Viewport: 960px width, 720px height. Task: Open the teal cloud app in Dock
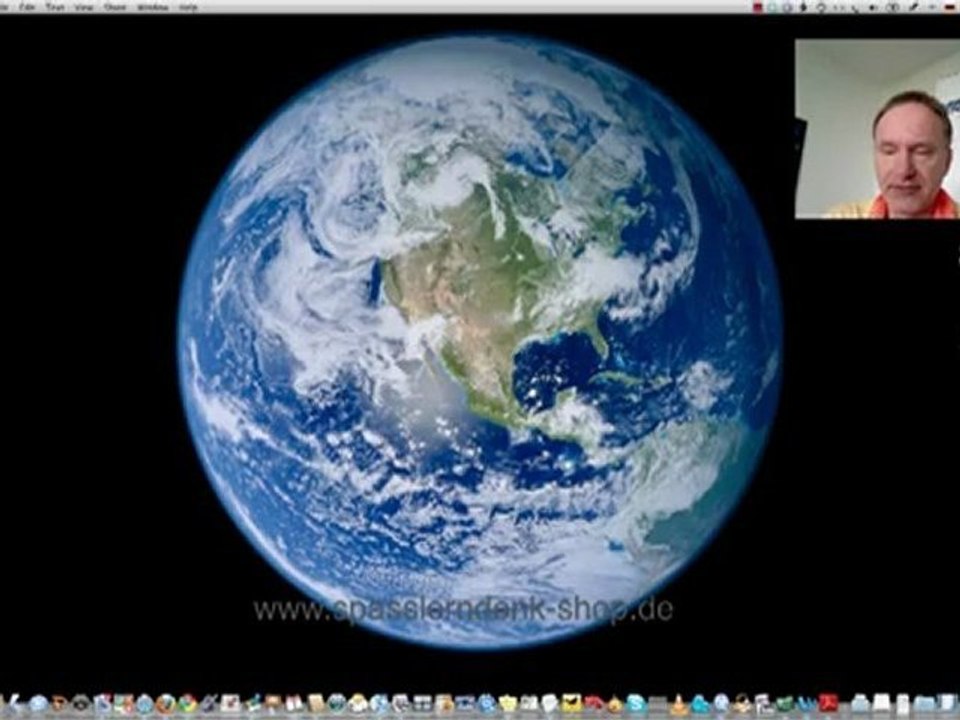tap(701, 704)
